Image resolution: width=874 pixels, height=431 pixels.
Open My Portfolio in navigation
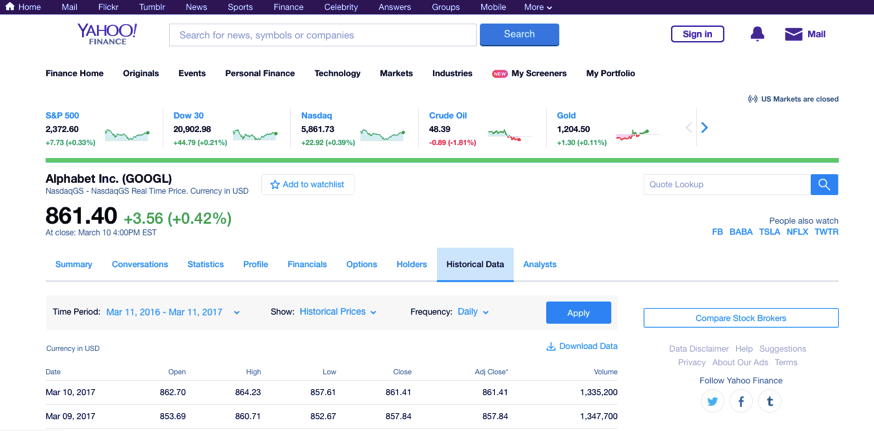611,73
